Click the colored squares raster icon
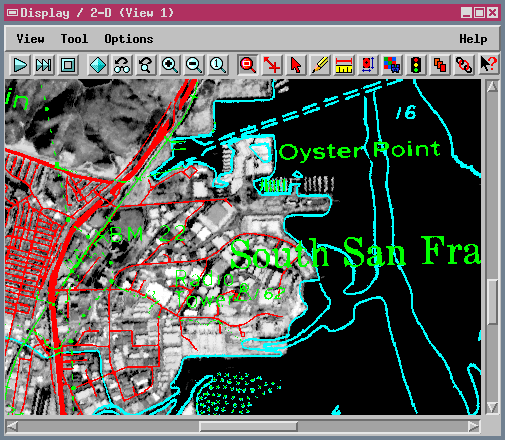 coord(392,65)
